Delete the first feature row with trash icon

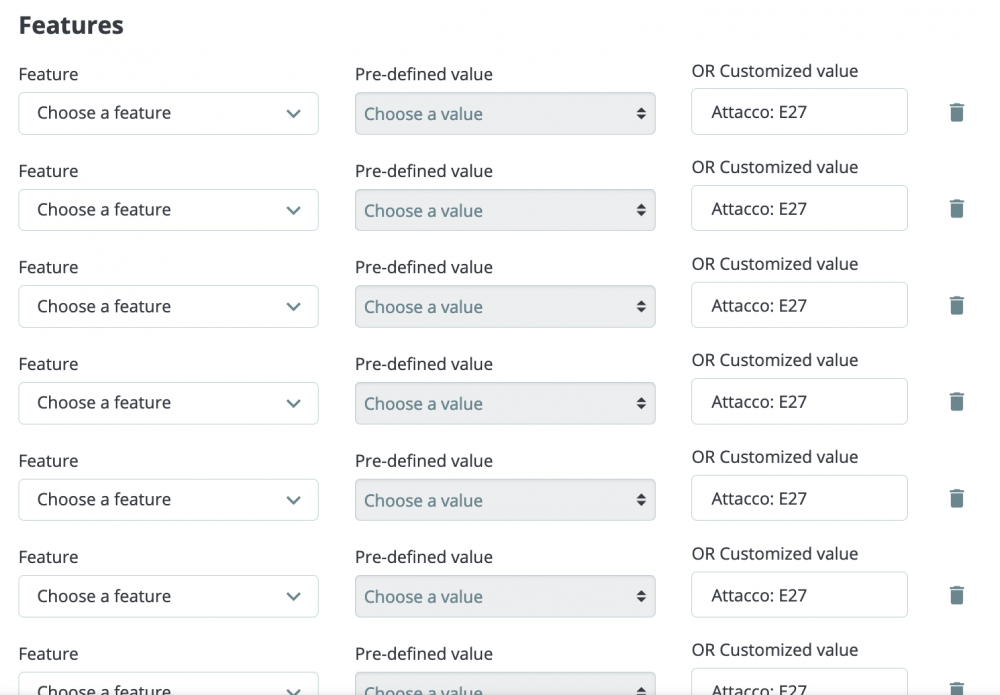pos(956,112)
